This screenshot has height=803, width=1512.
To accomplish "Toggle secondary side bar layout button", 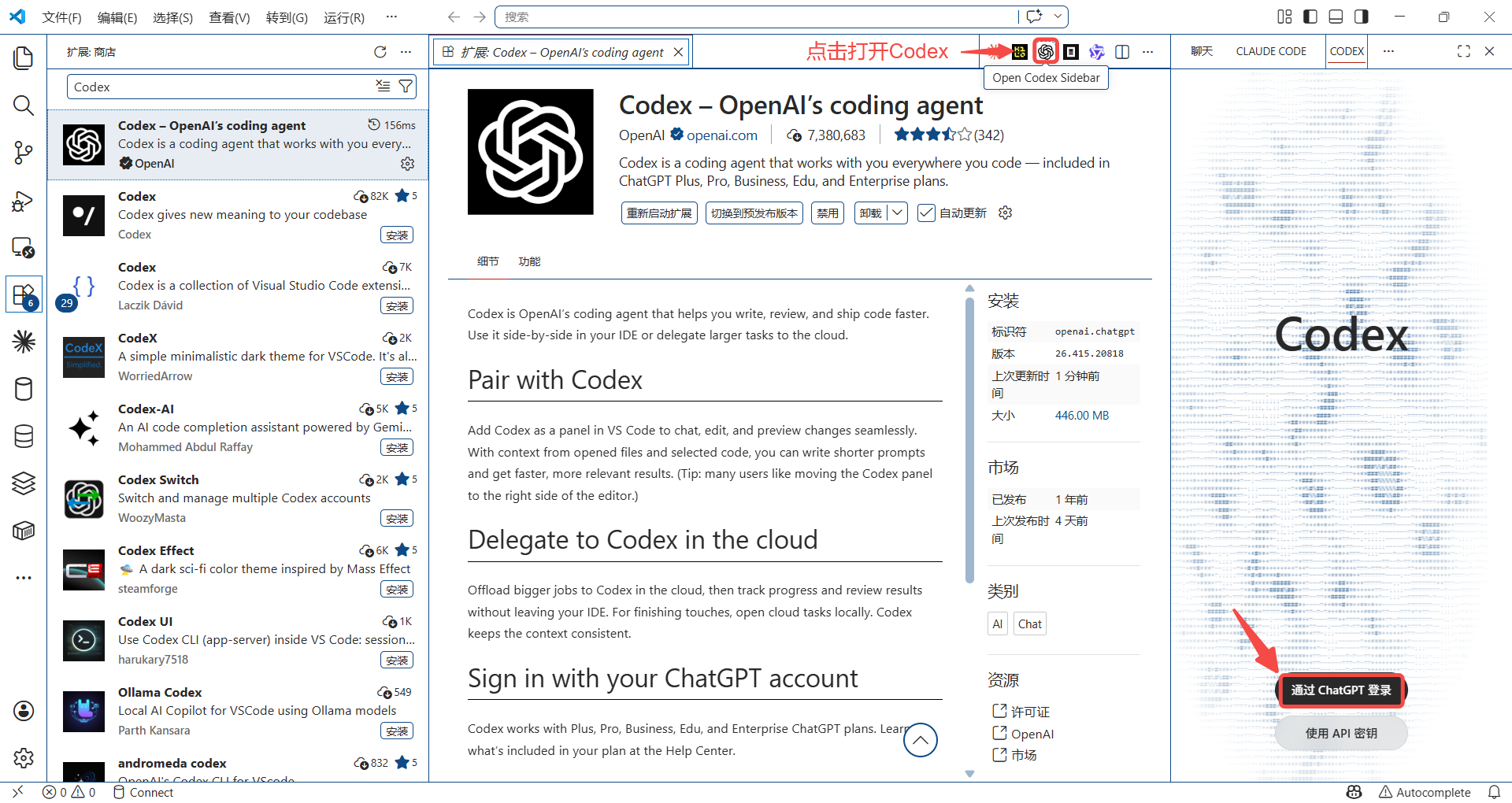I will pyautogui.click(x=1361, y=17).
